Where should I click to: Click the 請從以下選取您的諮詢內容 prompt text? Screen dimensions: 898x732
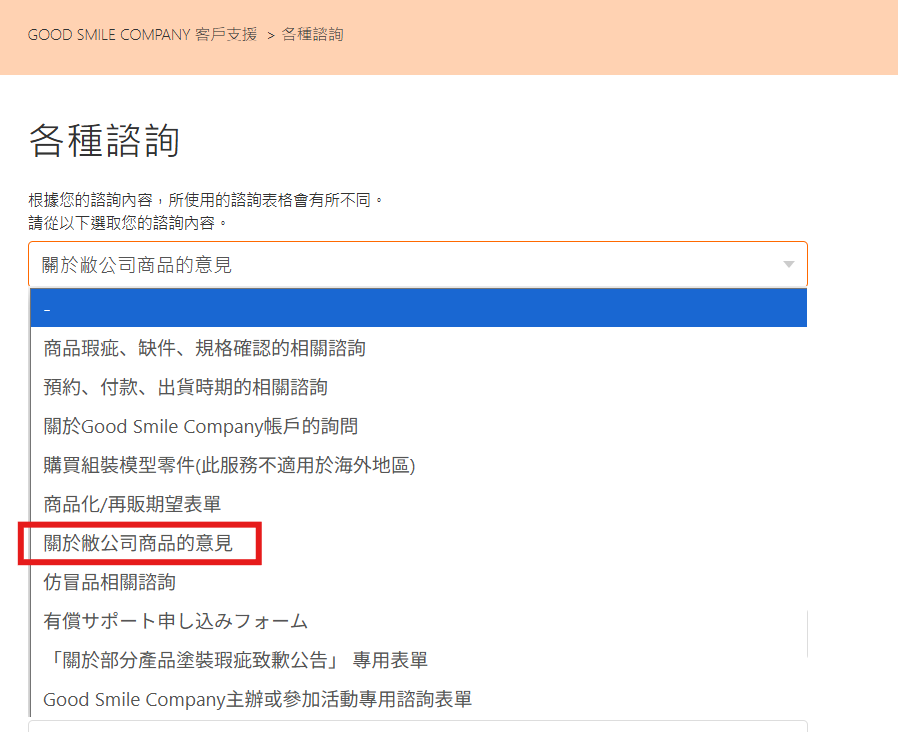(128, 221)
